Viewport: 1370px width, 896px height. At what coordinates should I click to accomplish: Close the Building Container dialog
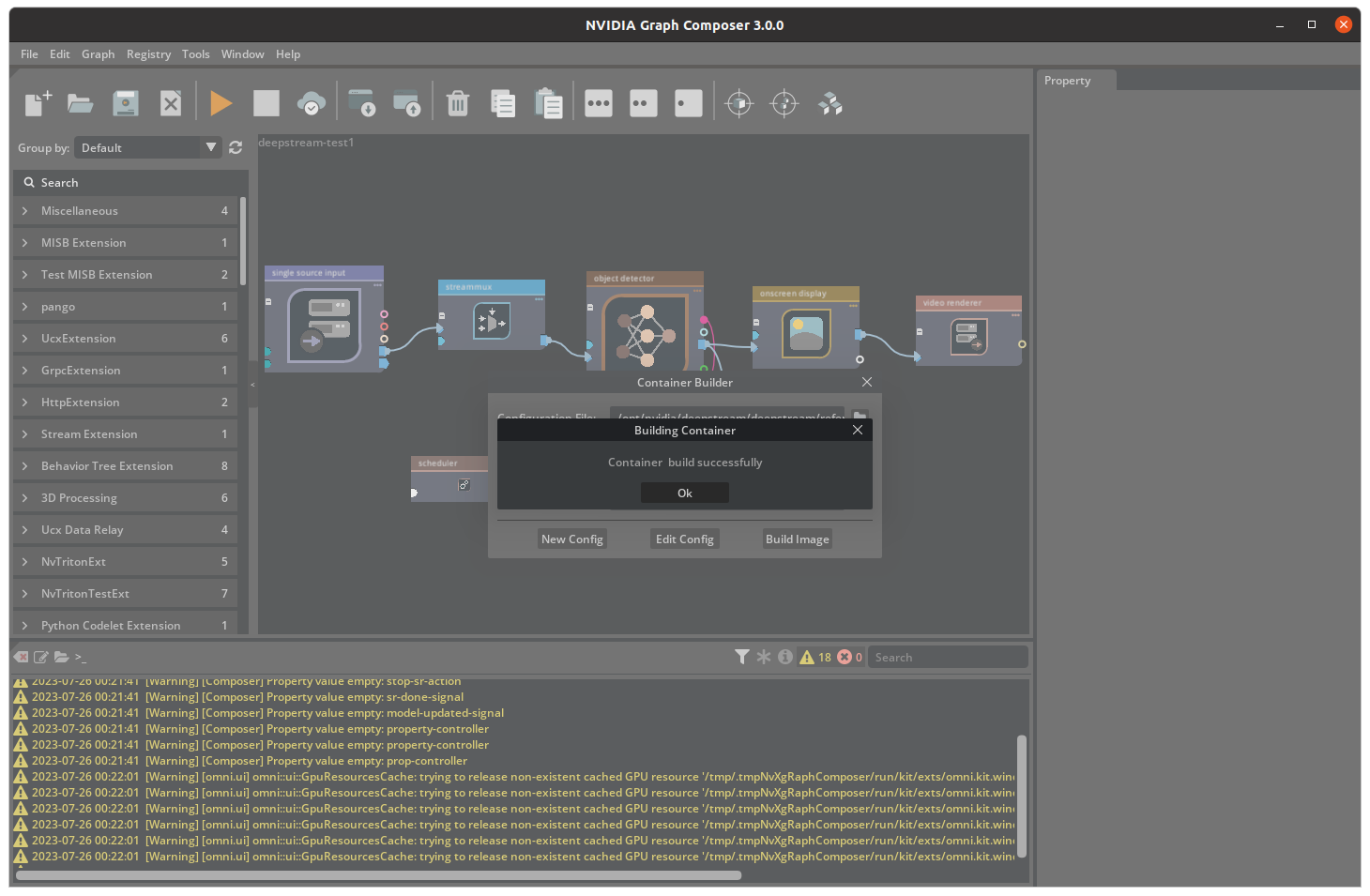coord(858,430)
